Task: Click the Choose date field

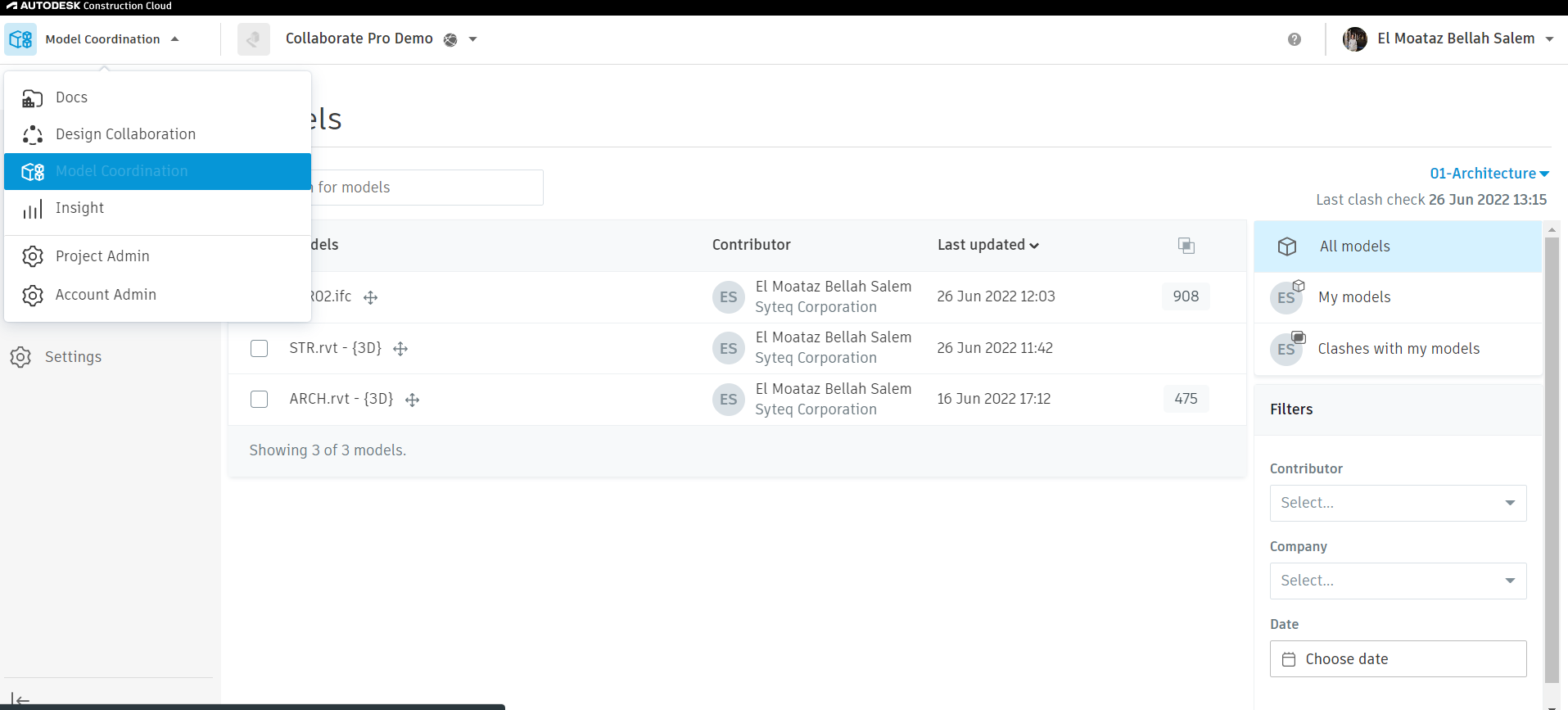Action: coord(1398,659)
